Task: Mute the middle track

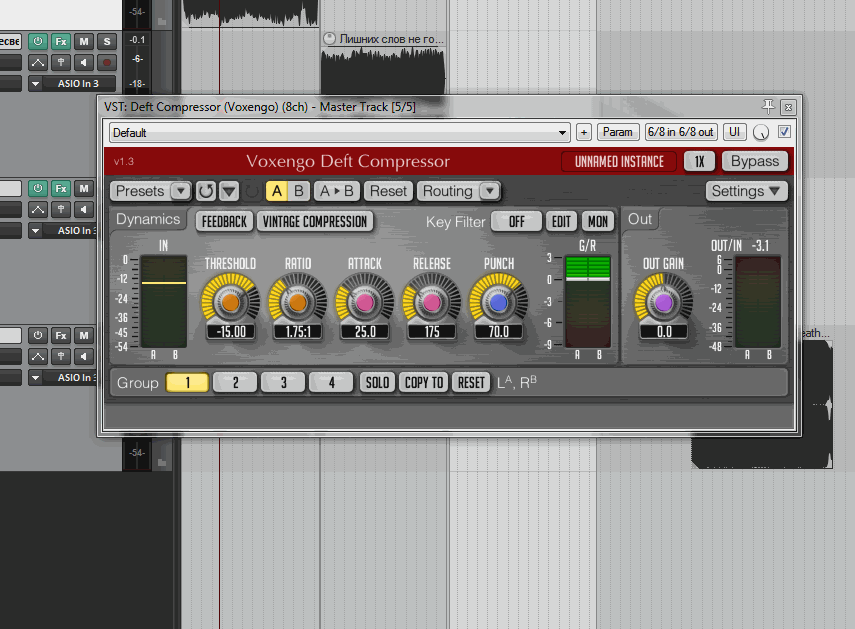Action: (x=84, y=189)
